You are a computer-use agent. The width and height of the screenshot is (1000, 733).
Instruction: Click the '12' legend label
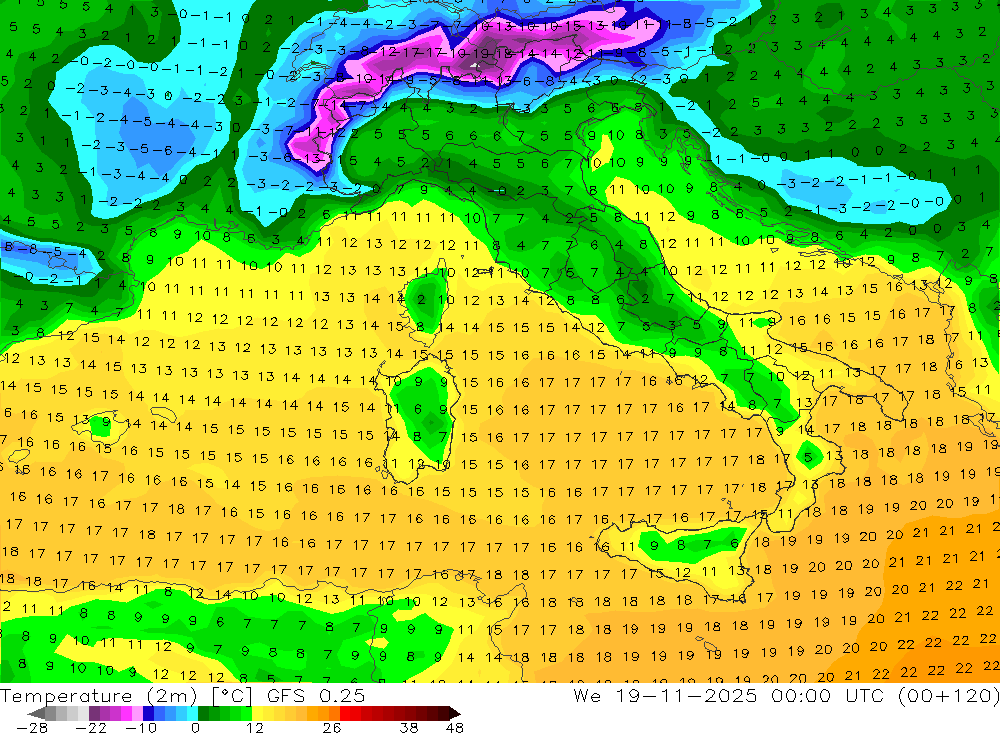click(254, 727)
